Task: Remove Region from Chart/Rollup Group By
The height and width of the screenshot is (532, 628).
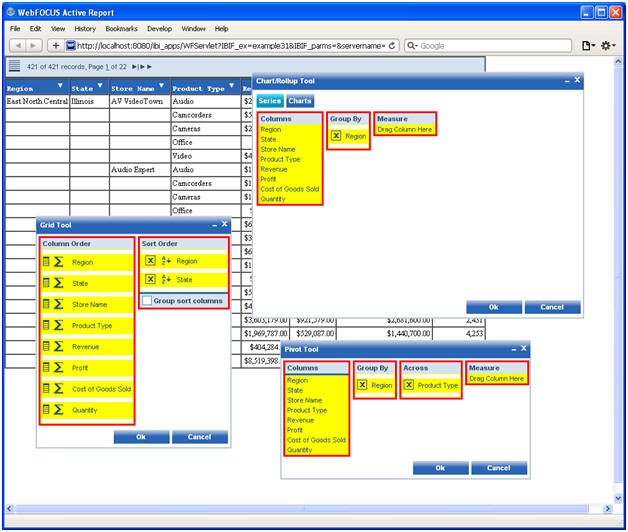Action: [x=336, y=136]
